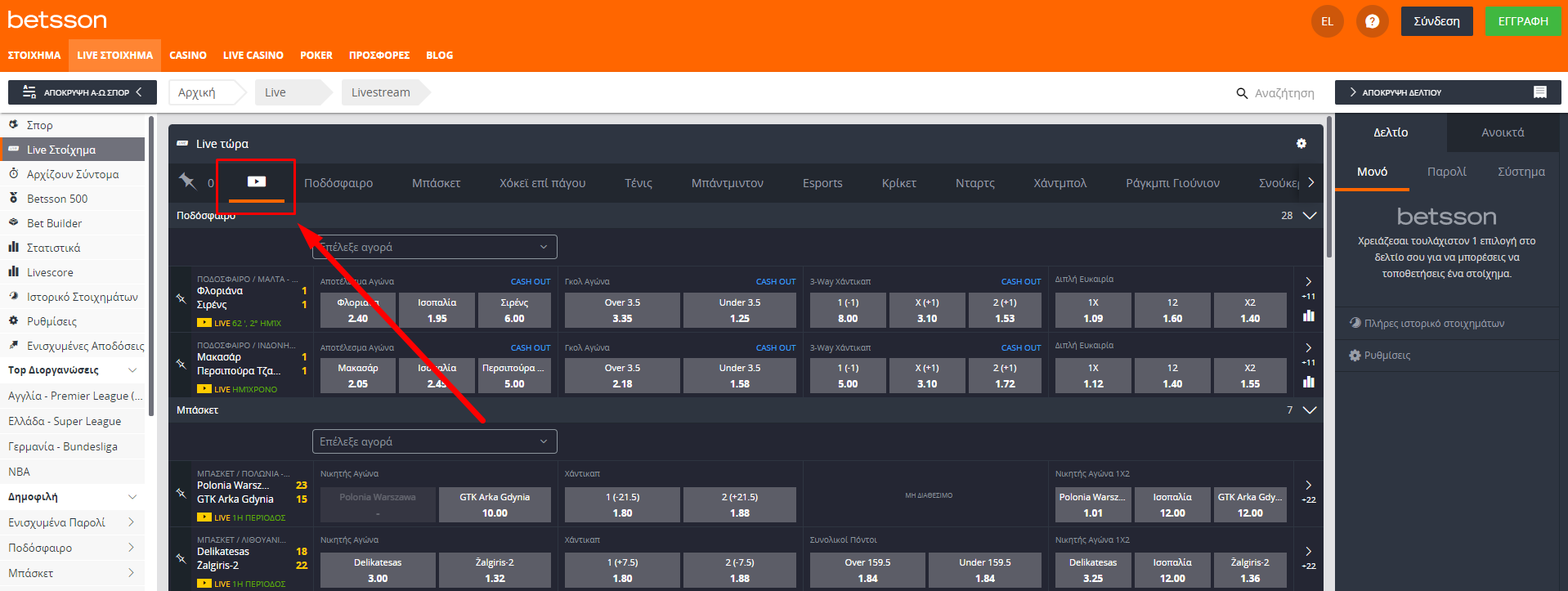Image resolution: width=1568 pixels, height=591 pixels.
Task: Open CASINO in top menu
Action: pos(188,56)
